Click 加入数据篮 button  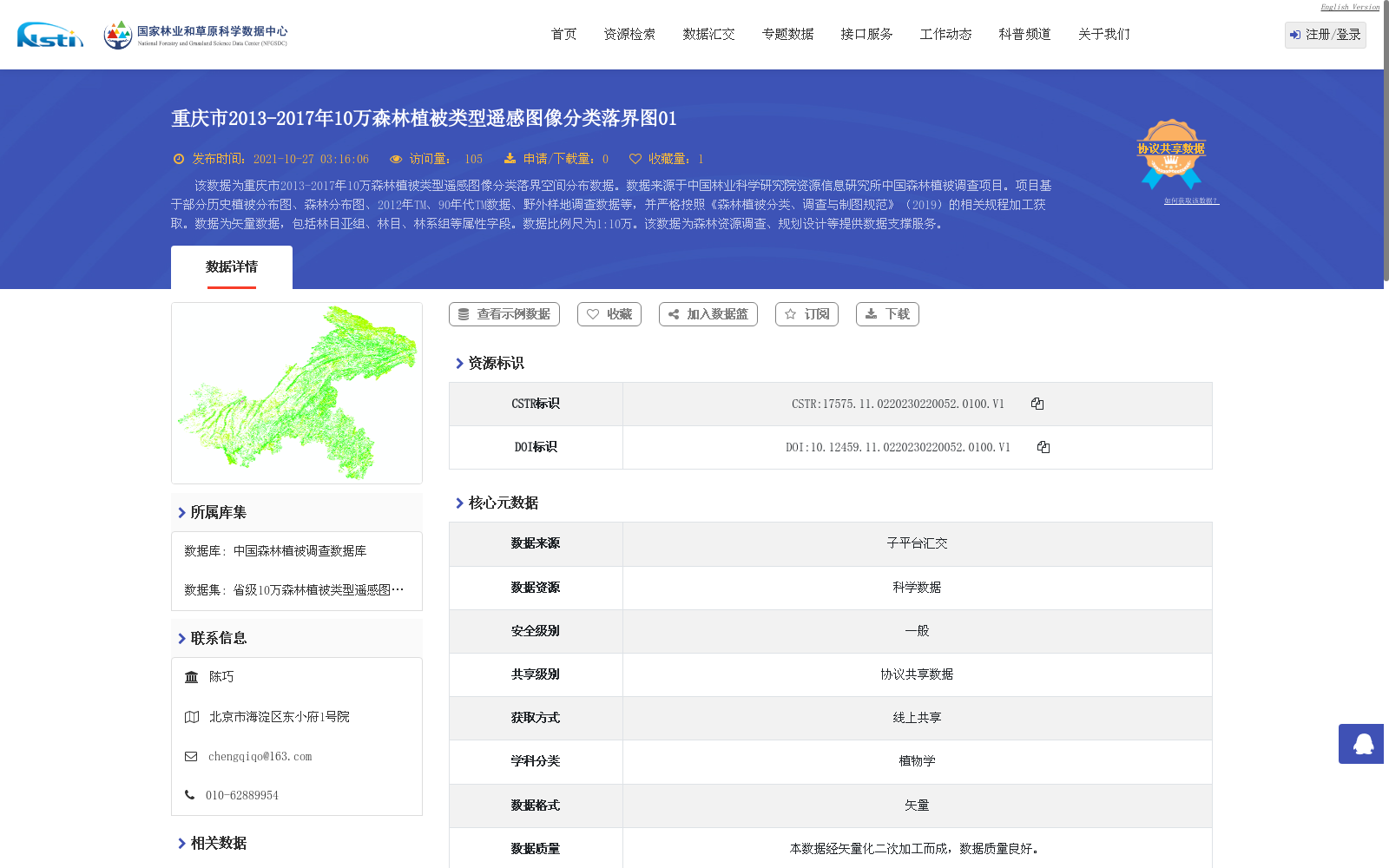click(708, 314)
